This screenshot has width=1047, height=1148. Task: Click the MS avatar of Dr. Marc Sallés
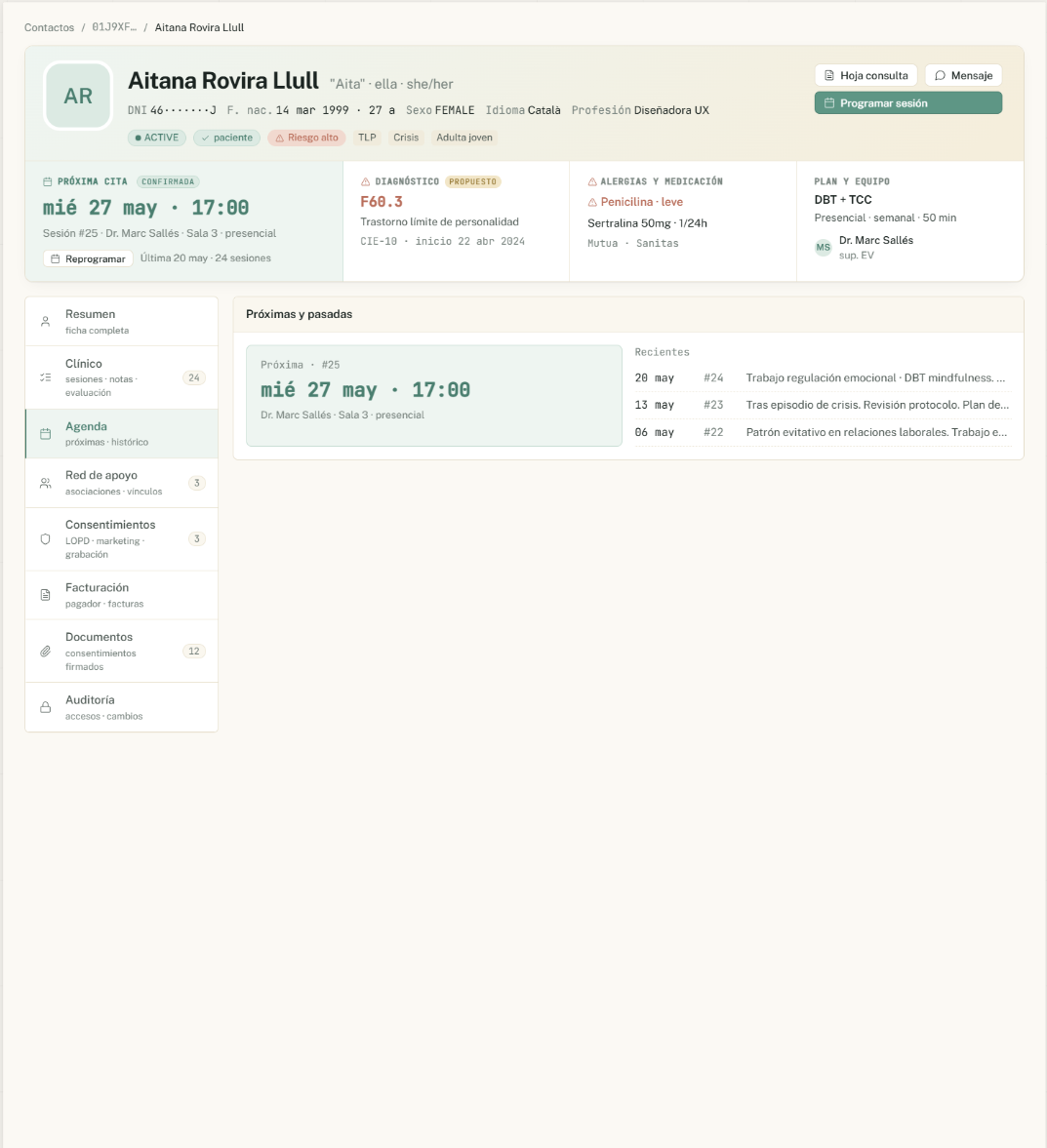823,248
